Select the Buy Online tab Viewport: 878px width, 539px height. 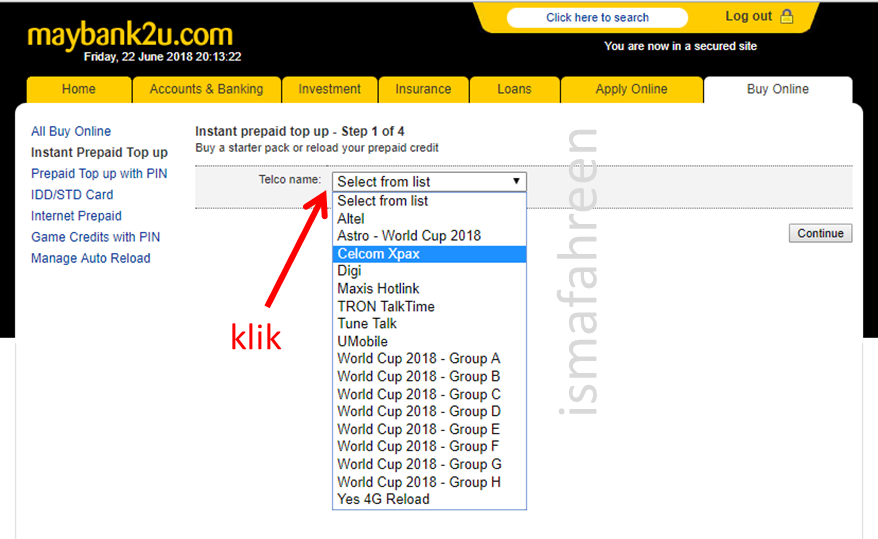coord(778,90)
